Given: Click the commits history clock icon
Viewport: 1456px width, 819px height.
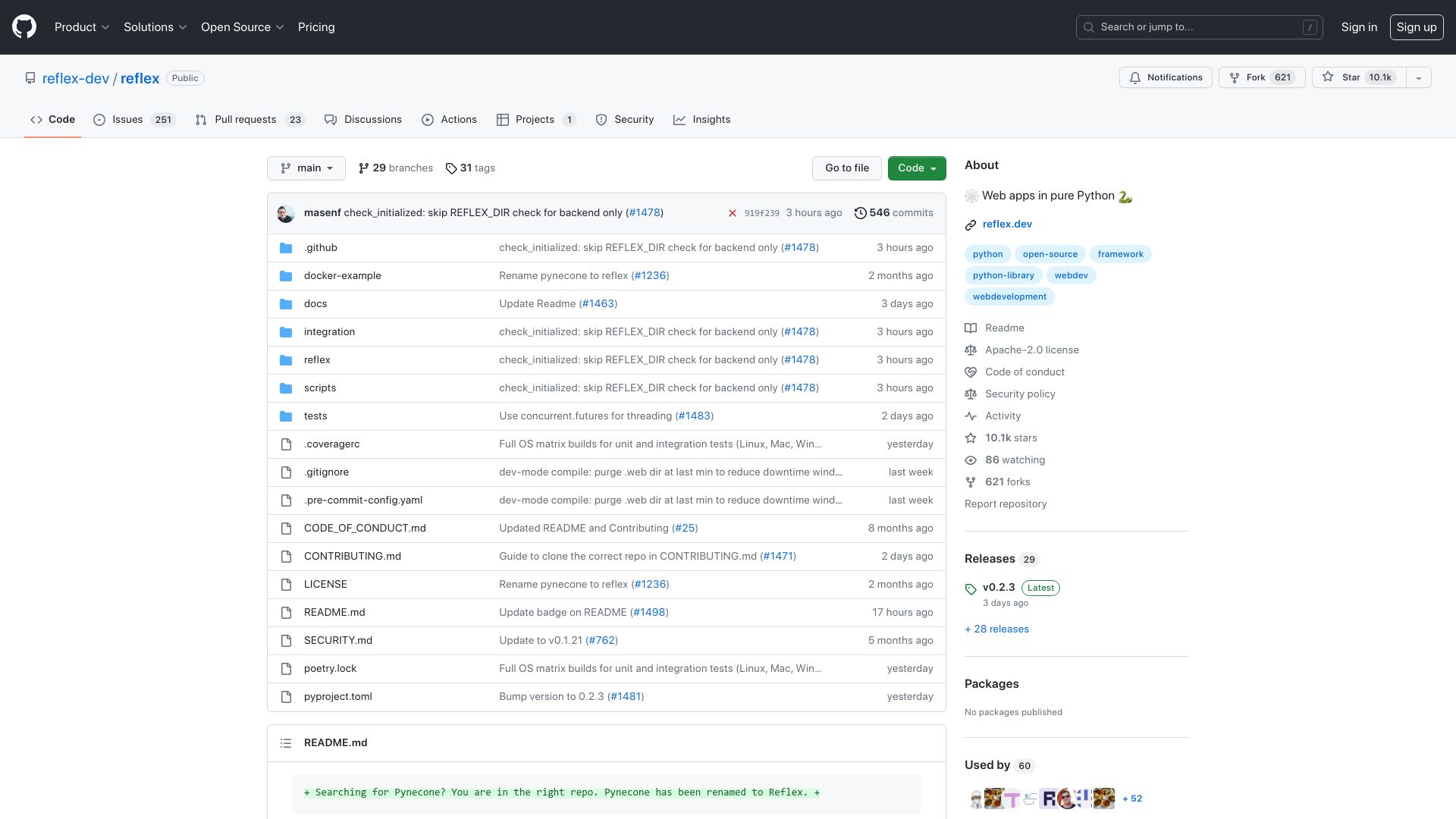Looking at the screenshot, I should click(x=860, y=213).
